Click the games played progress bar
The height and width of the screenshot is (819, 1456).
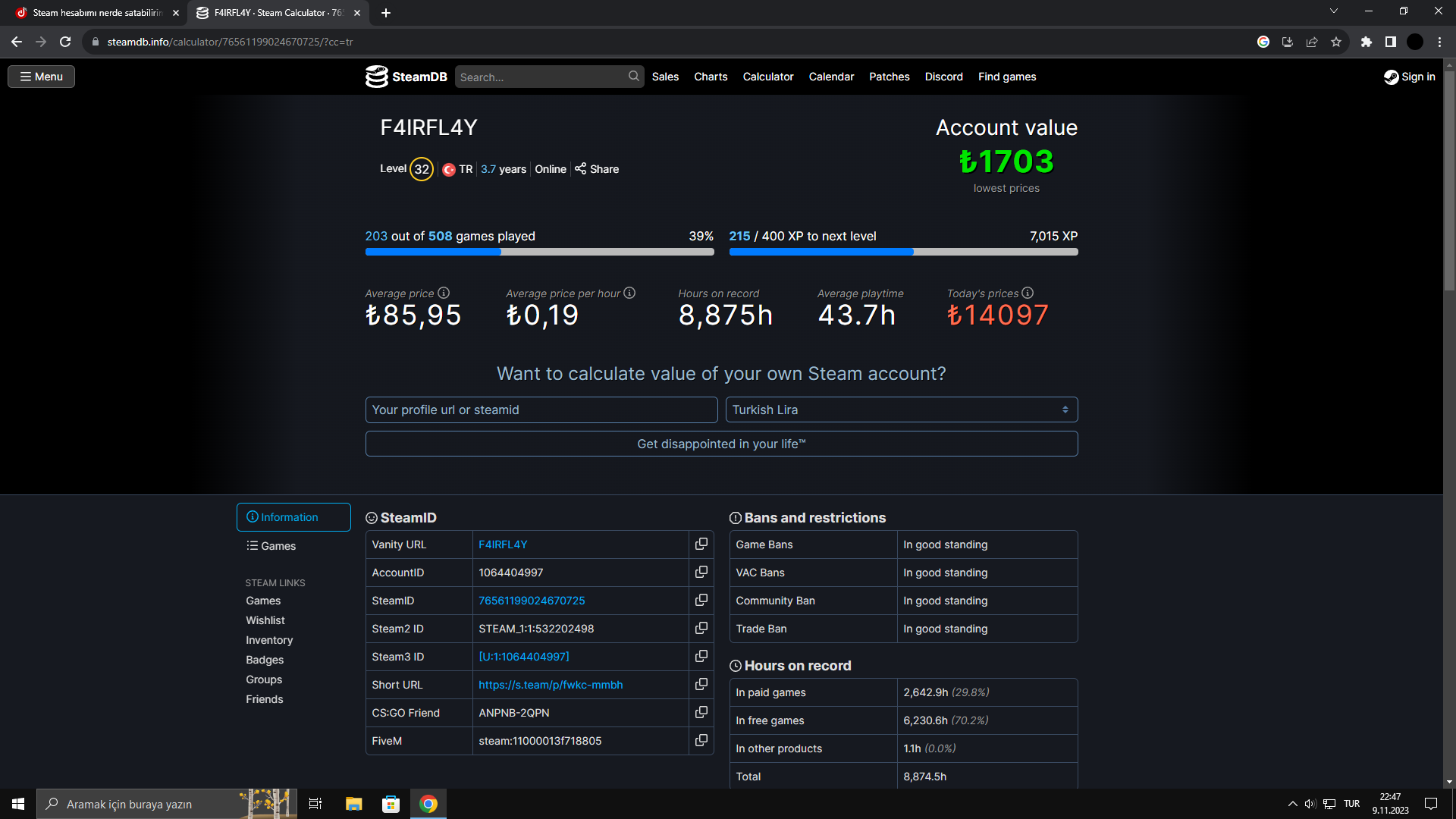point(539,252)
